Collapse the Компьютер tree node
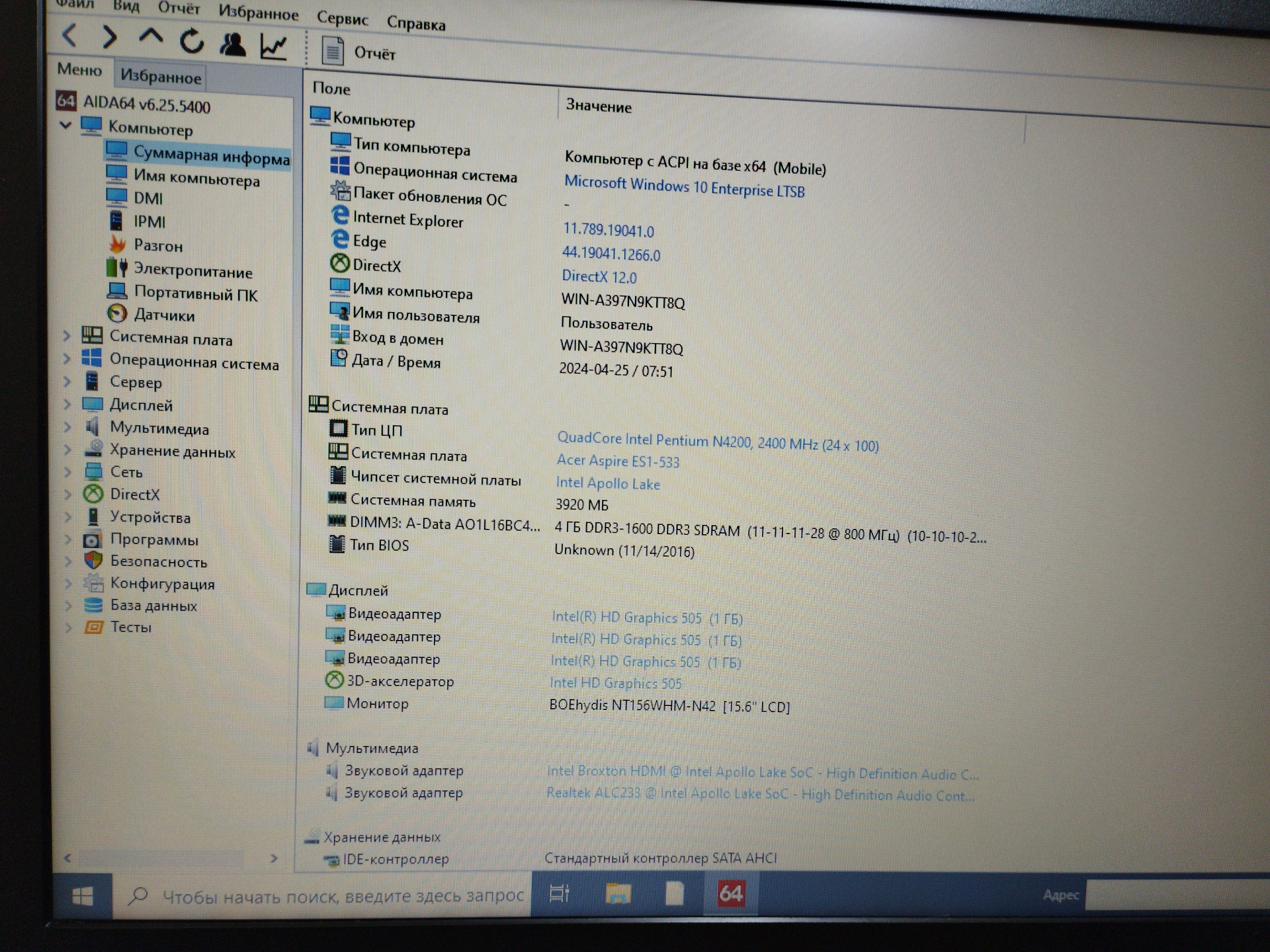 point(65,124)
